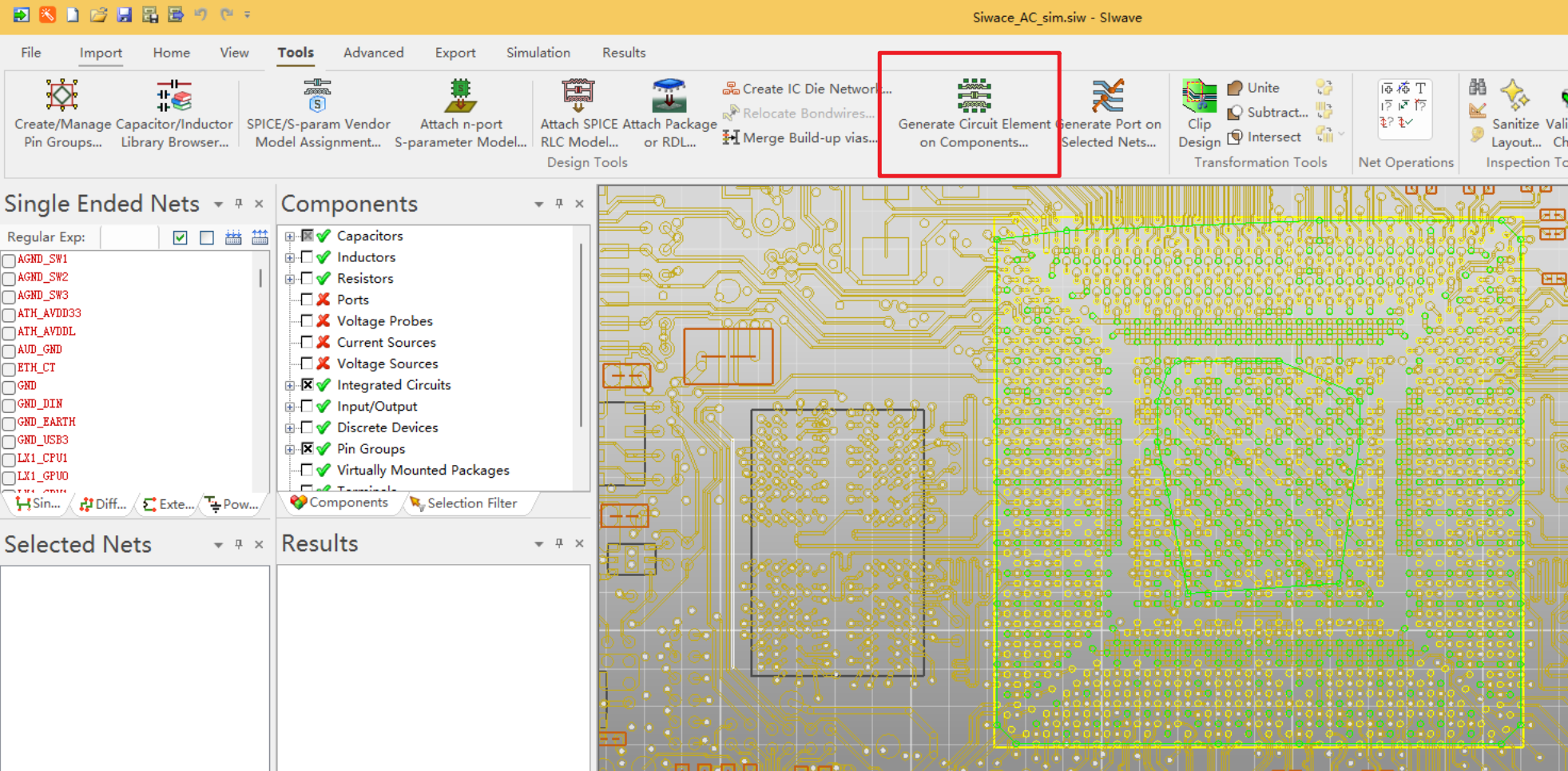Toggle the Capacitors checkbox in Components
Screen dimensions: 1568x771
pos(307,236)
